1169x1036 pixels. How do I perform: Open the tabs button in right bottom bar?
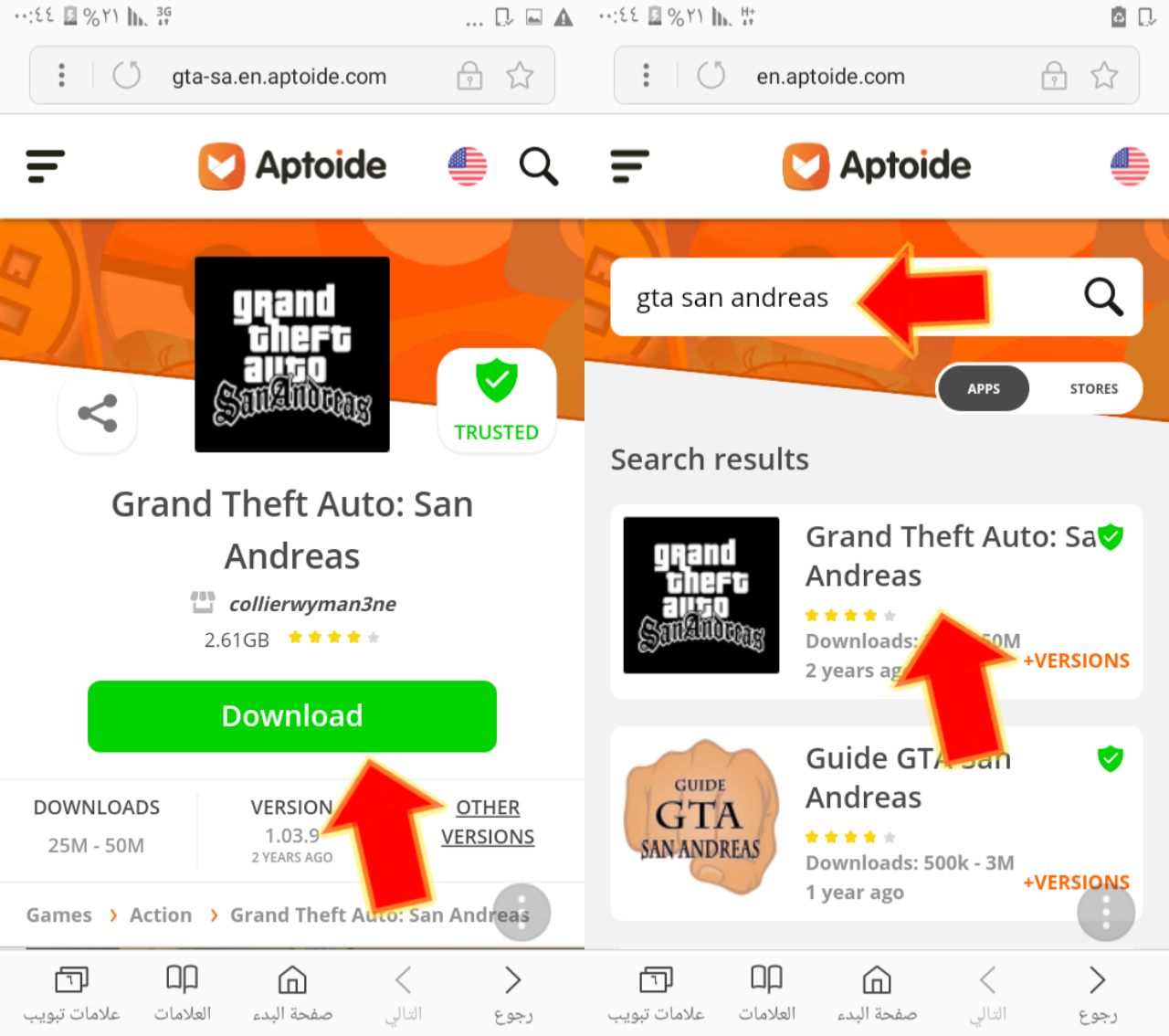point(656,994)
